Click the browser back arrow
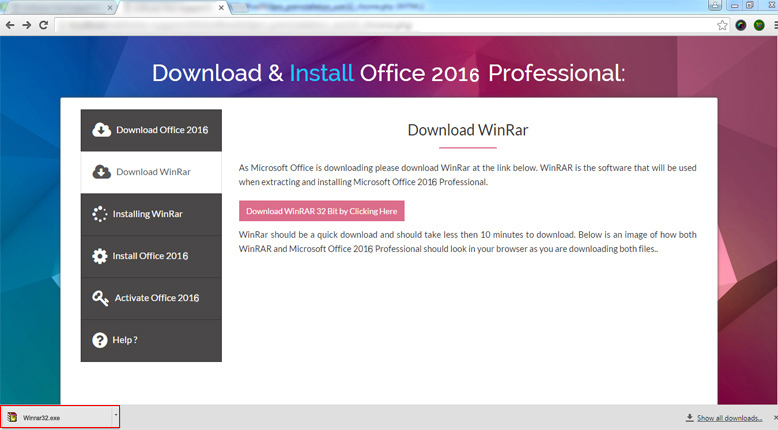The height and width of the screenshot is (430, 778). click(10, 25)
